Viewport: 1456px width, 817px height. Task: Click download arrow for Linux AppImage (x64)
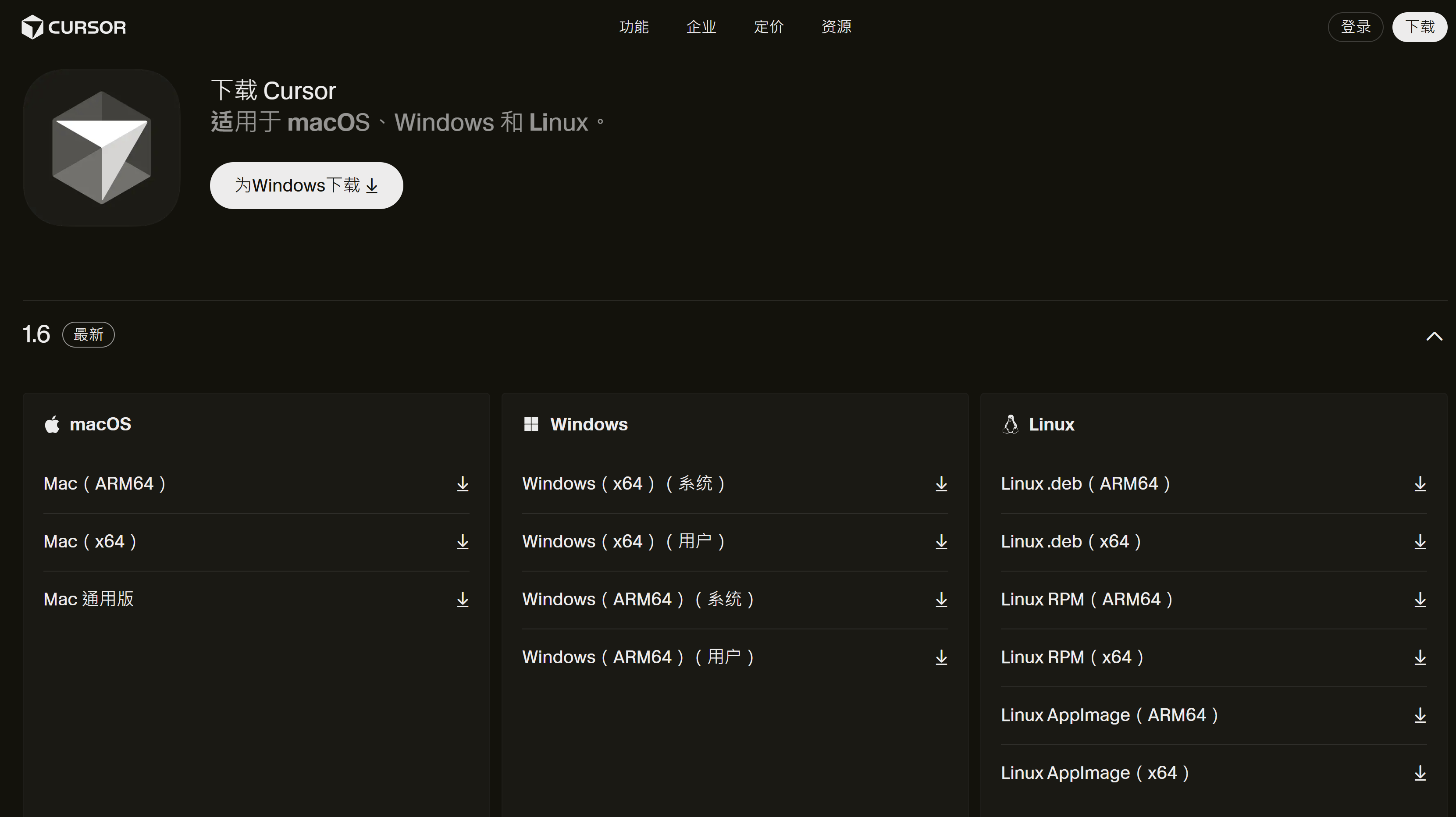[x=1420, y=774]
